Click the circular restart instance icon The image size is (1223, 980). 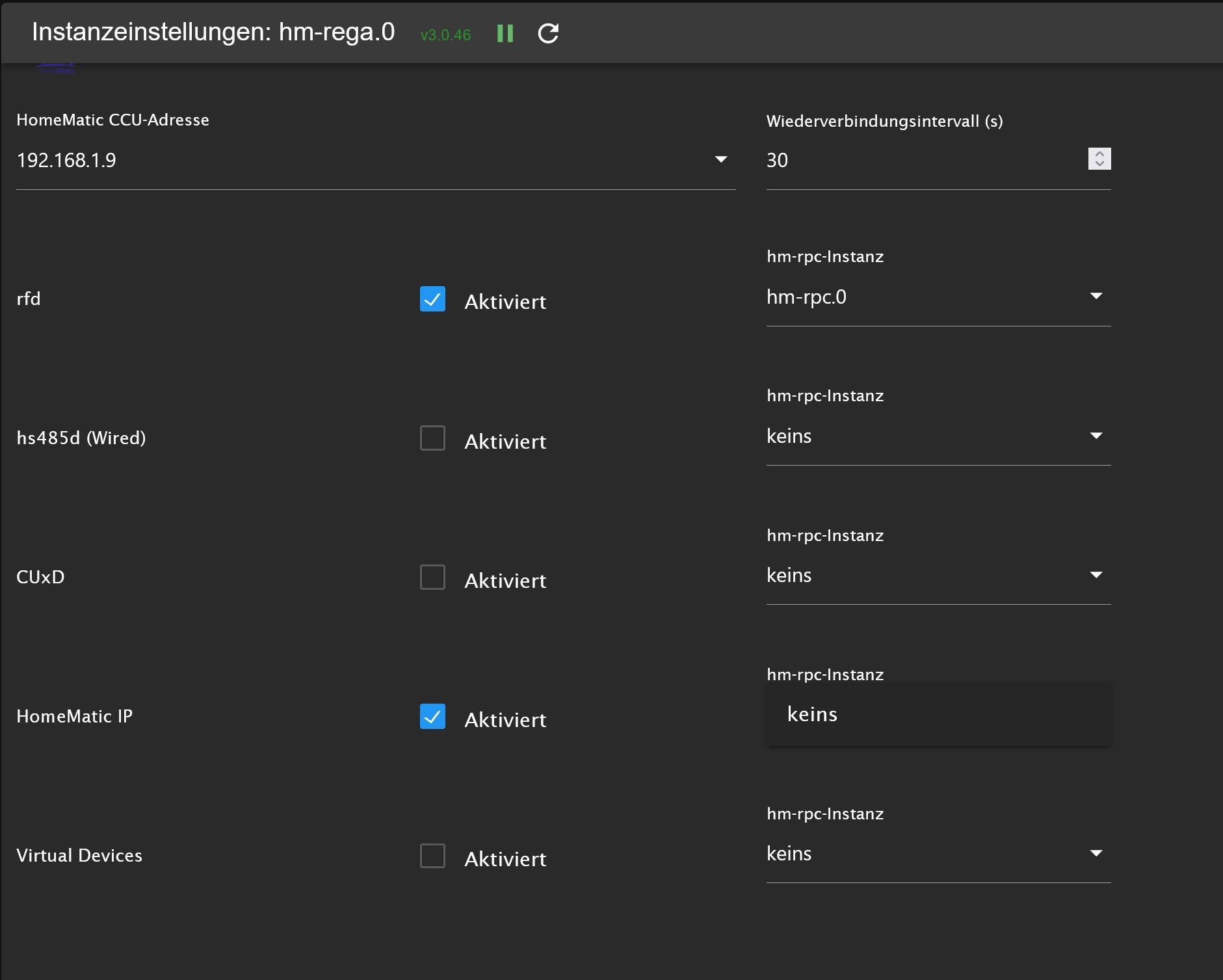click(x=548, y=34)
